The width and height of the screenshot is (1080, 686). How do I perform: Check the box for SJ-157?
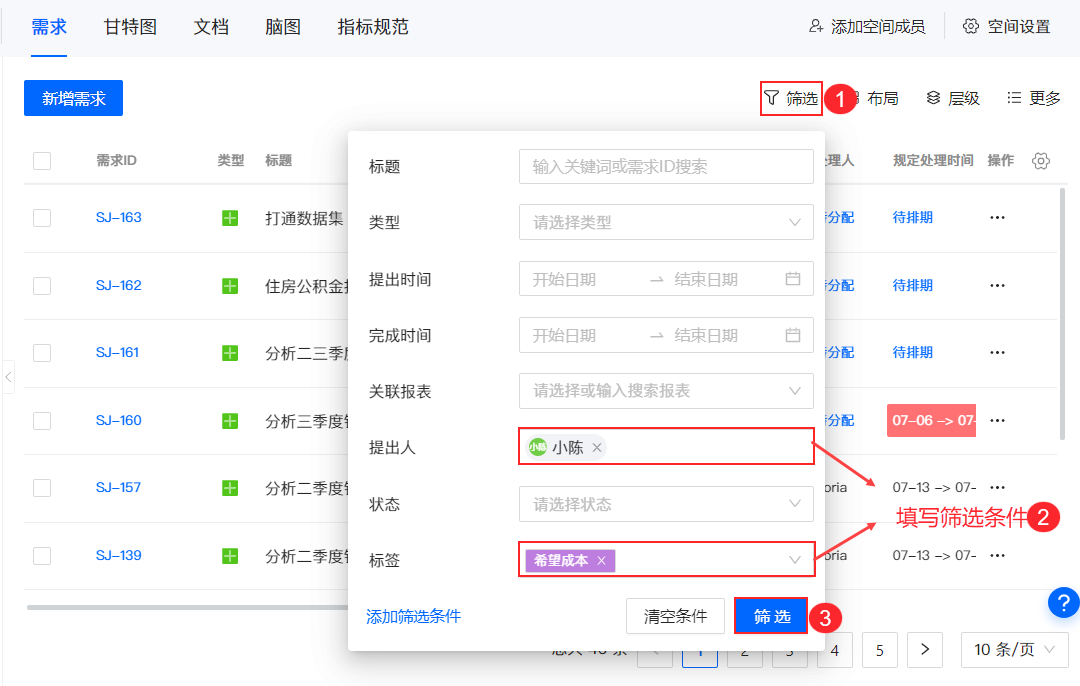(x=42, y=488)
